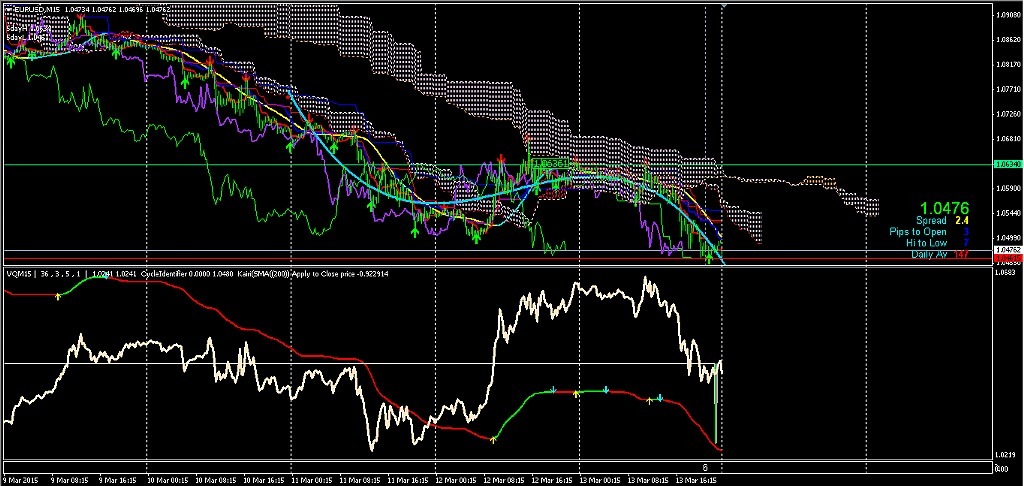The width and height of the screenshot is (1024, 486).
Task: Click the Daily Av label
Action: [929, 254]
